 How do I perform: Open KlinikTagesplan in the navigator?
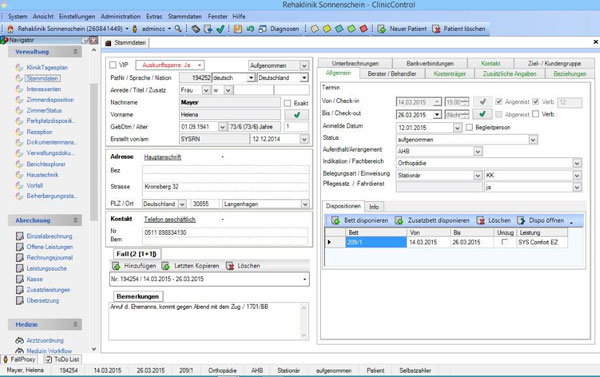(47, 67)
